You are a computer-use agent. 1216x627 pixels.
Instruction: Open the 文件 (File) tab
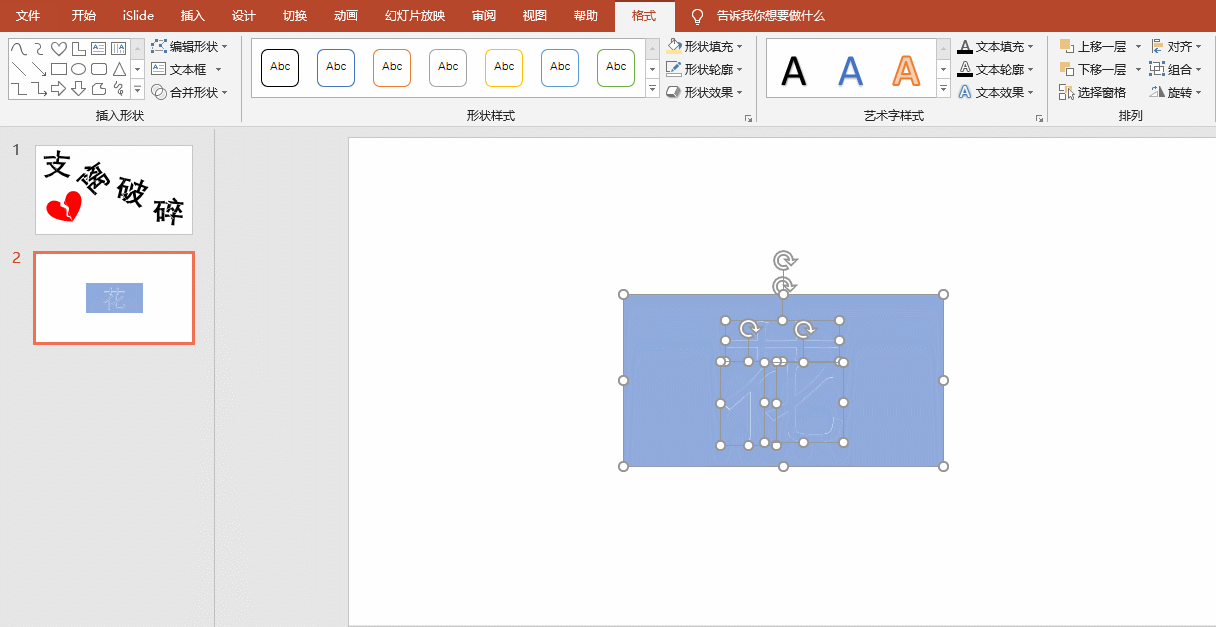(28, 16)
